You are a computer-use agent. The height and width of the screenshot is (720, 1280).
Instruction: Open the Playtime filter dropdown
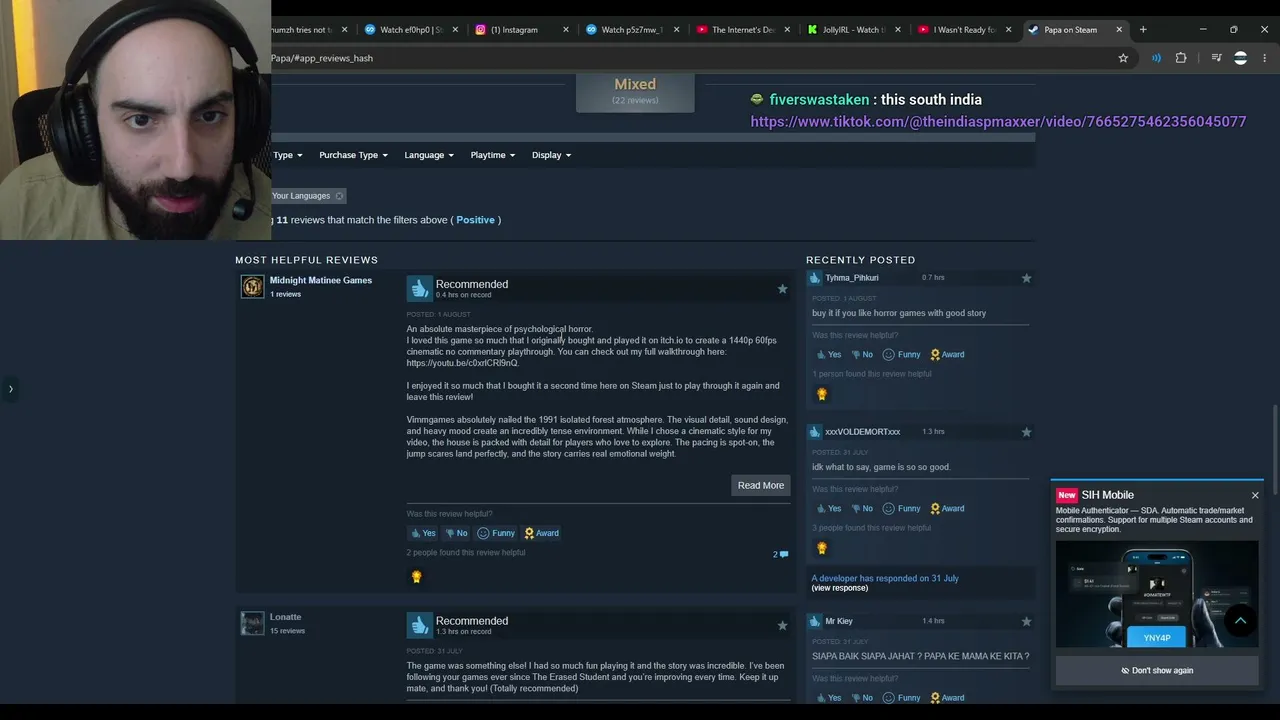pyautogui.click(x=493, y=155)
